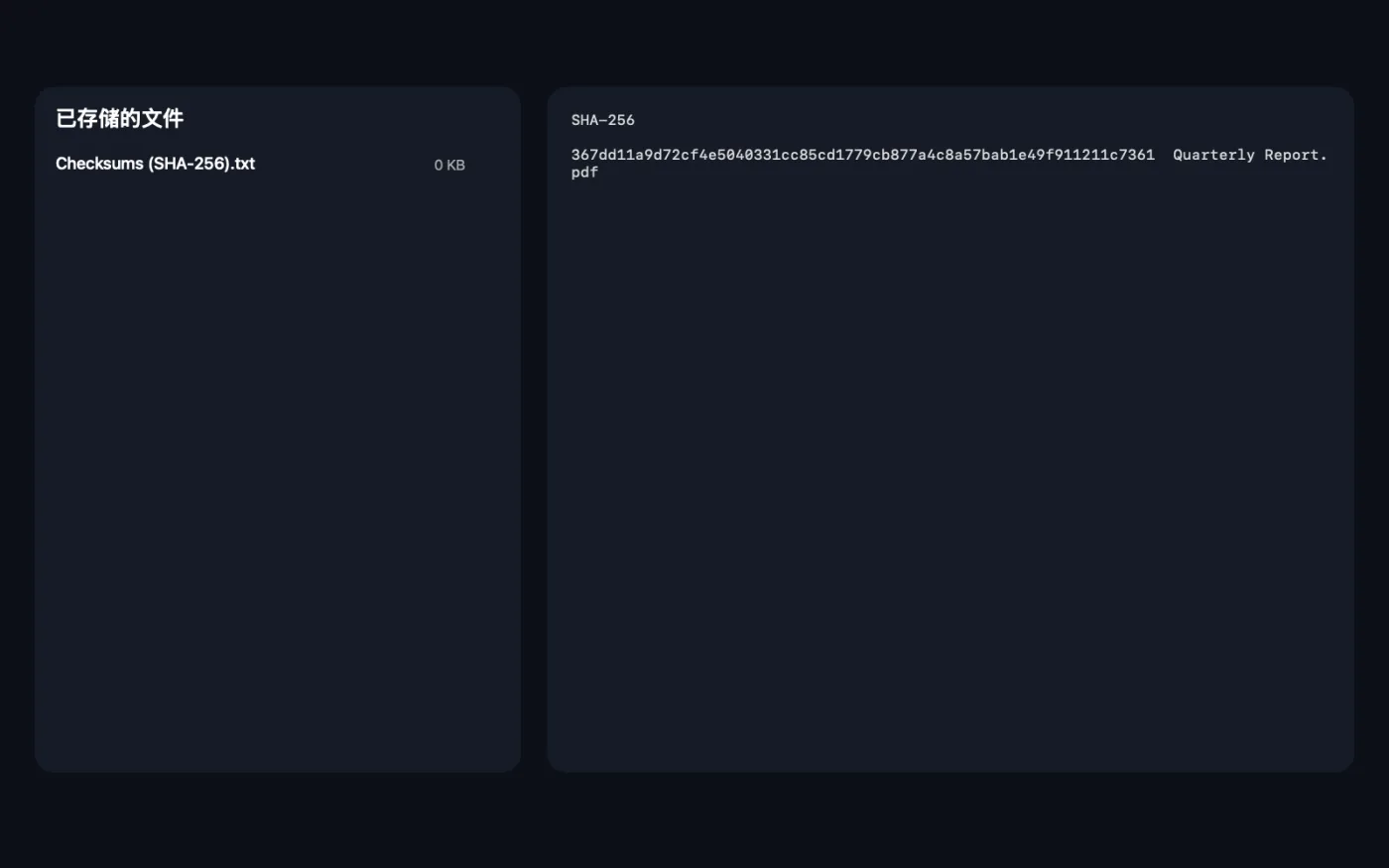
Task: Click the hash string starting with 367dd11a
Action: click(863, 155)
